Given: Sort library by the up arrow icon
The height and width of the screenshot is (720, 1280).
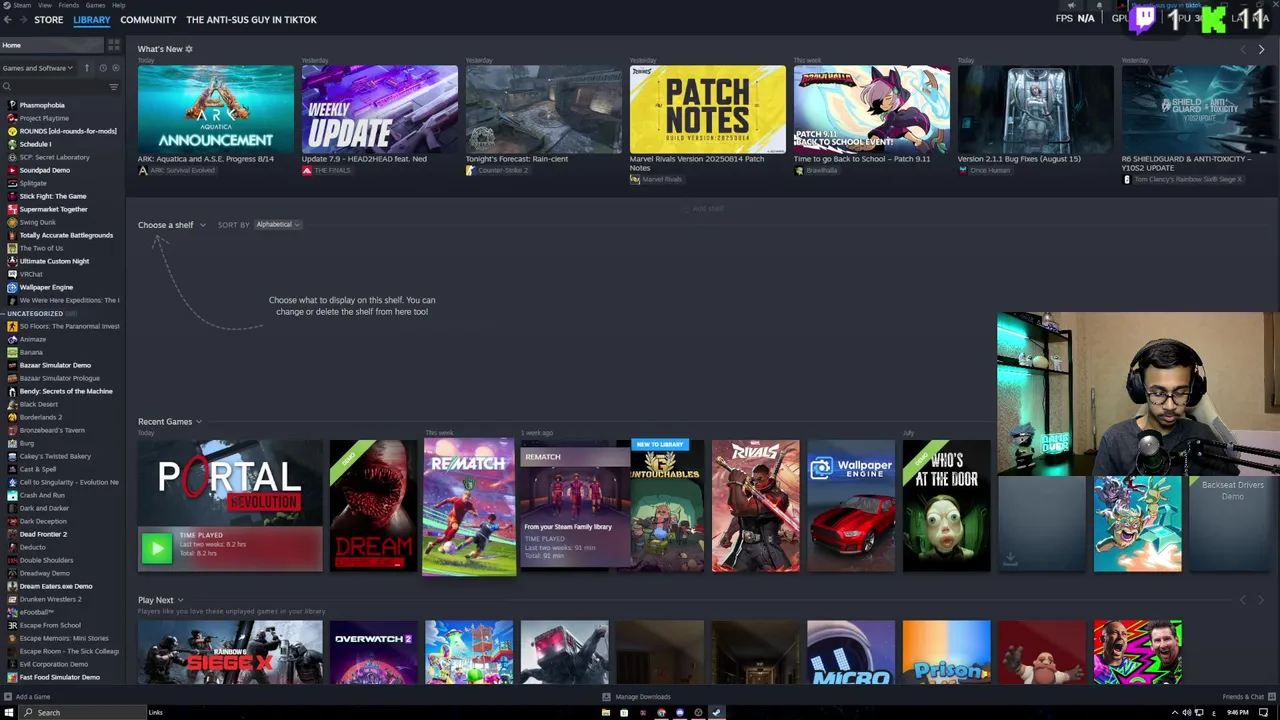Looking at the screenshot, I should (87, 68).
